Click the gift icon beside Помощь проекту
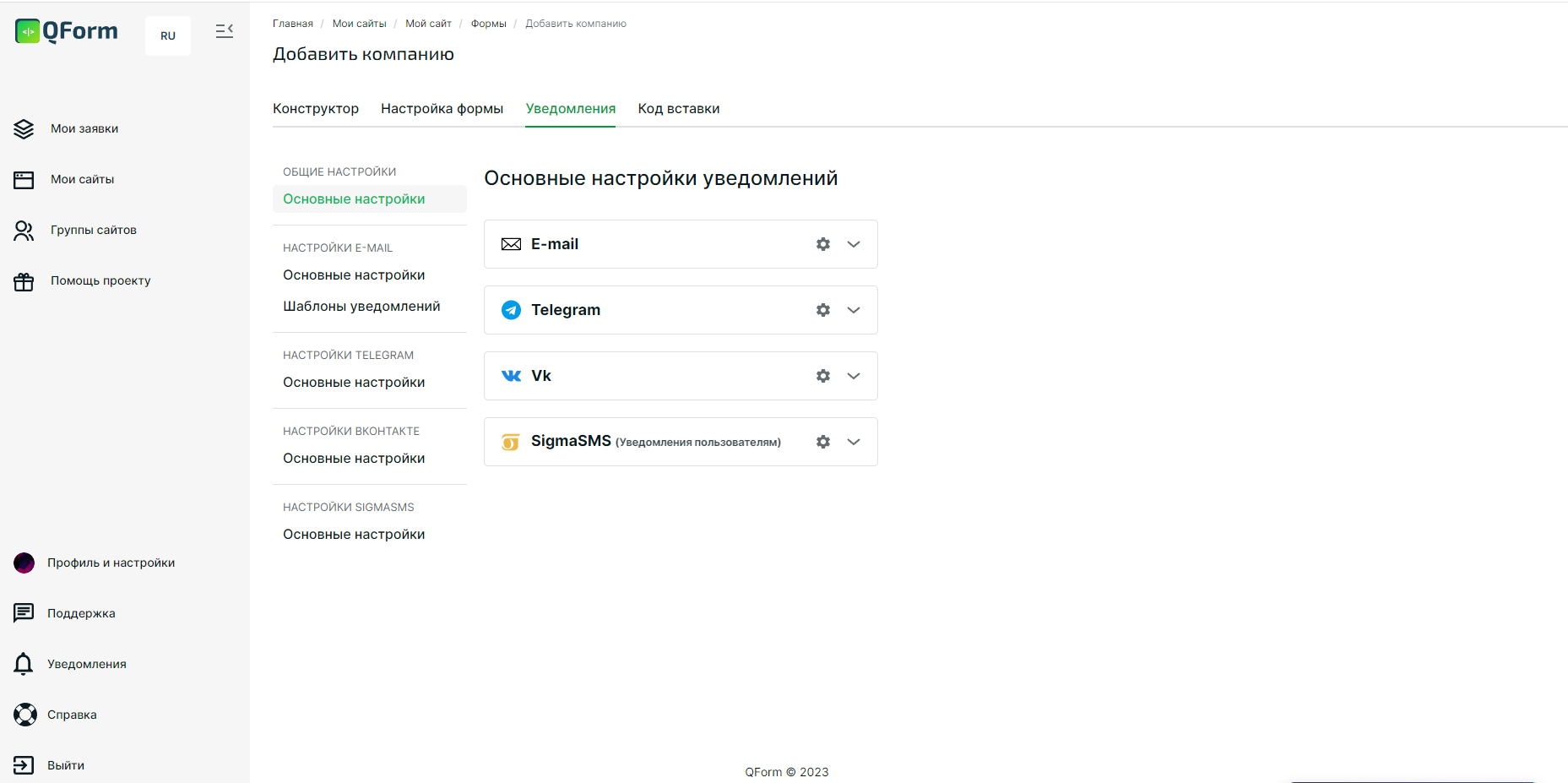The width and height of the screenshot is (1568, 783). click(x=24, y=281)
